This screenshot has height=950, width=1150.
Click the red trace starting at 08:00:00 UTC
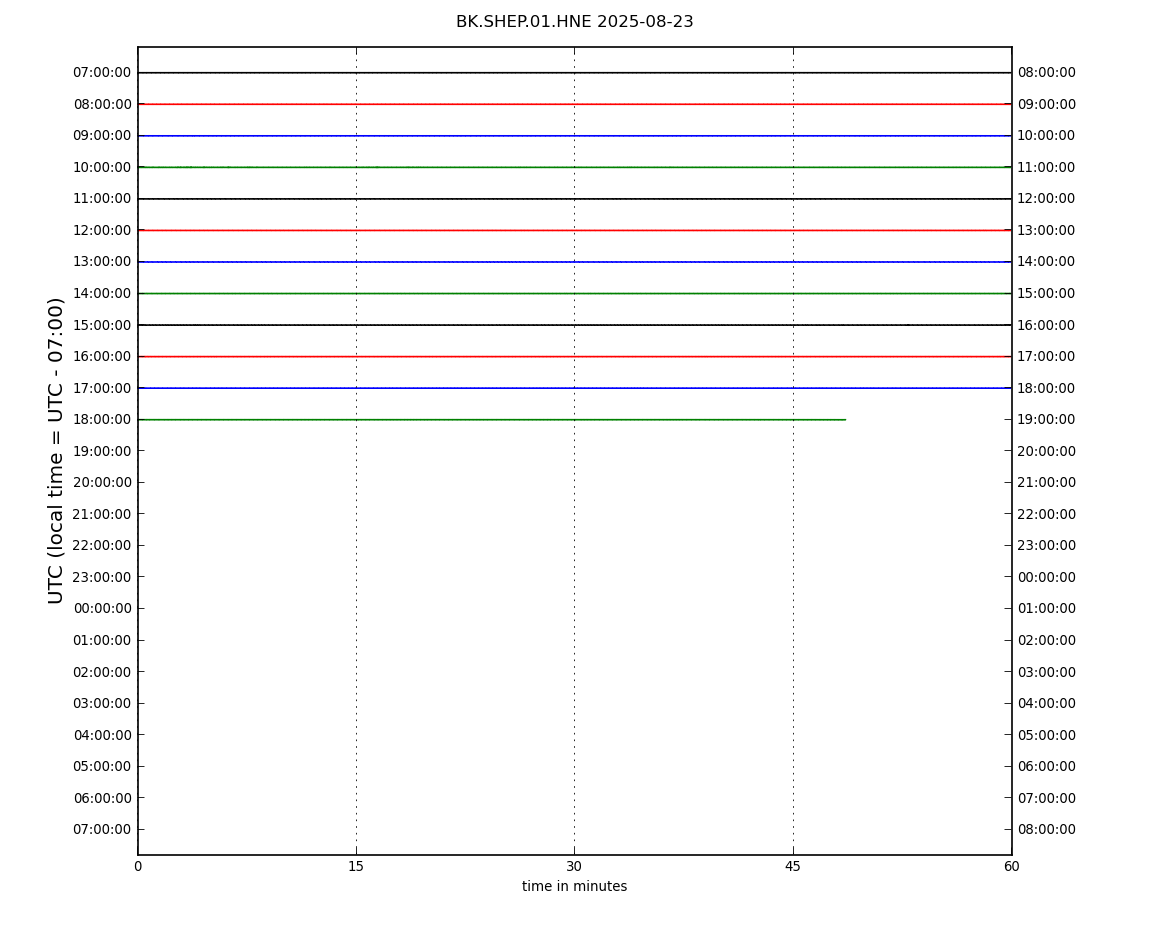tap(574, 104)
